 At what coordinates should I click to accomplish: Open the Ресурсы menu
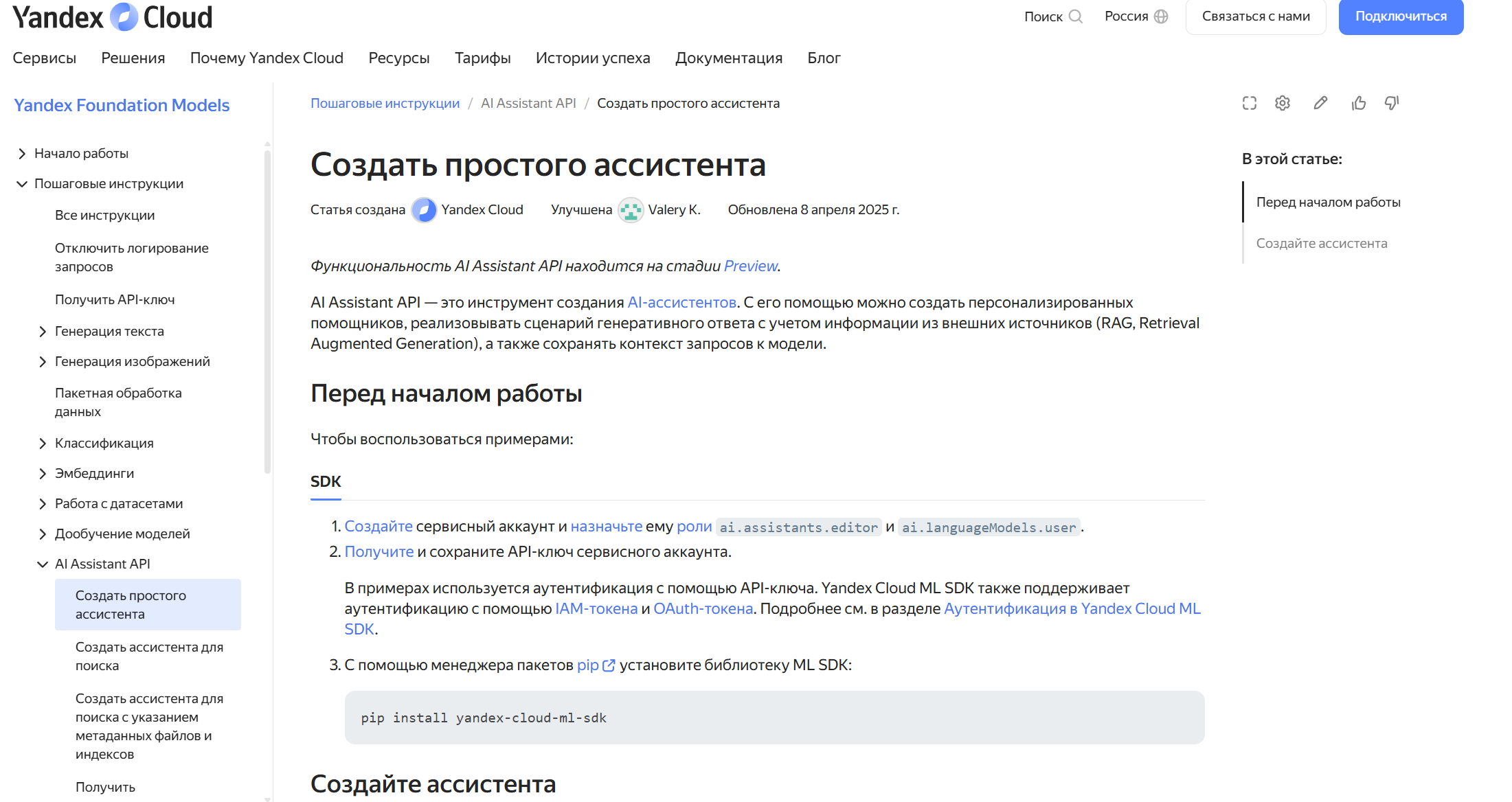tap(399, 58)
